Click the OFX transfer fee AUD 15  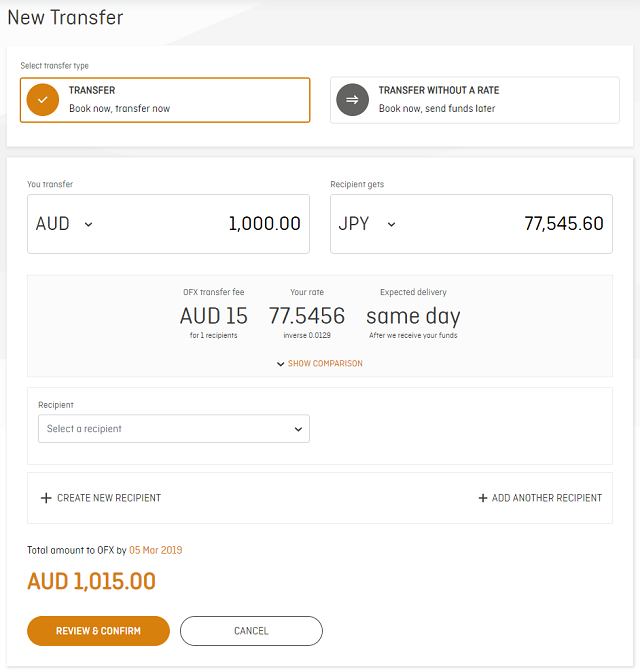point(214,316)
